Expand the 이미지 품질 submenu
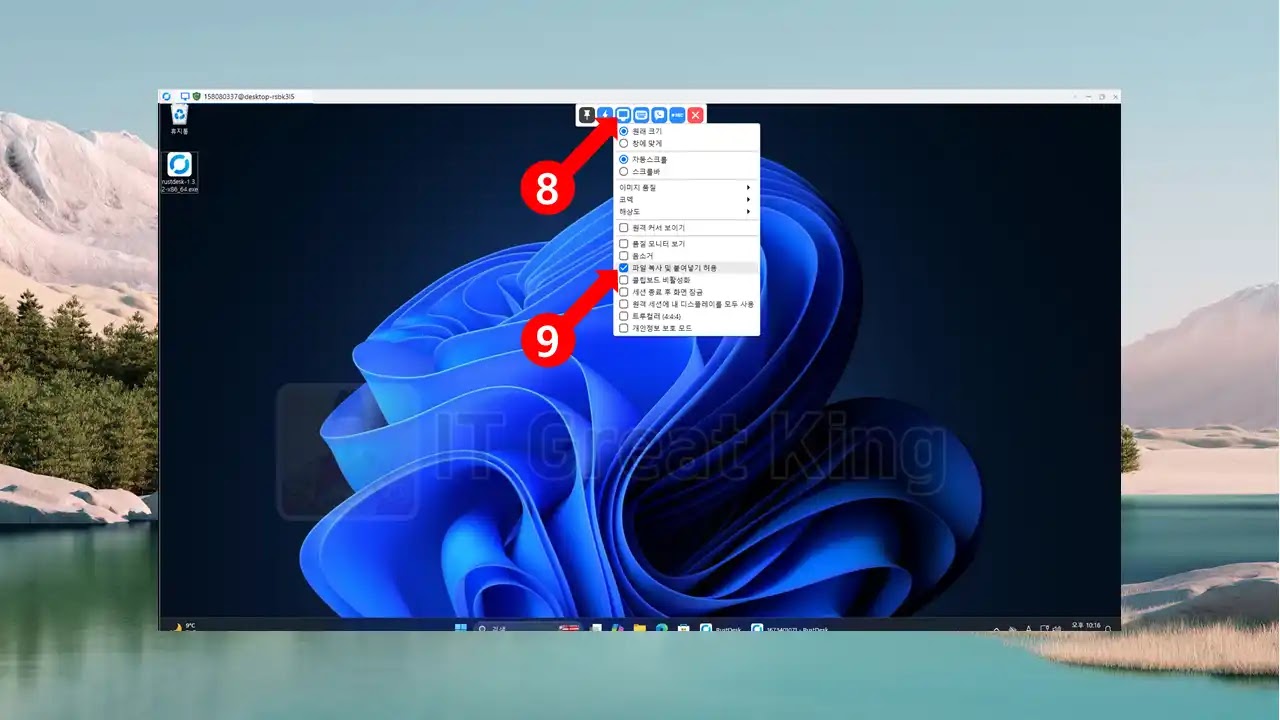The height and width of the screenshot is (720, 1280). coord(686,187)
